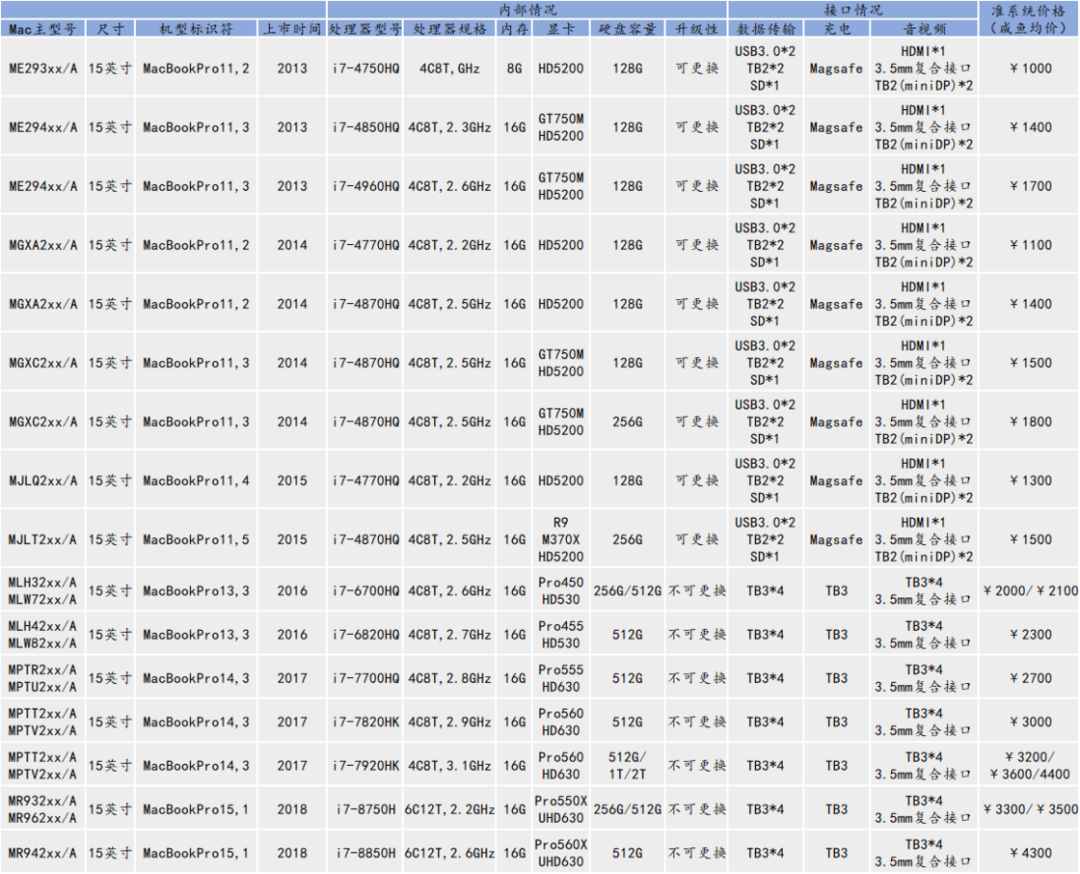Click the MJLQ2xx/A model cell
This screenshot has height=874, width=1080.
(43, 481)
